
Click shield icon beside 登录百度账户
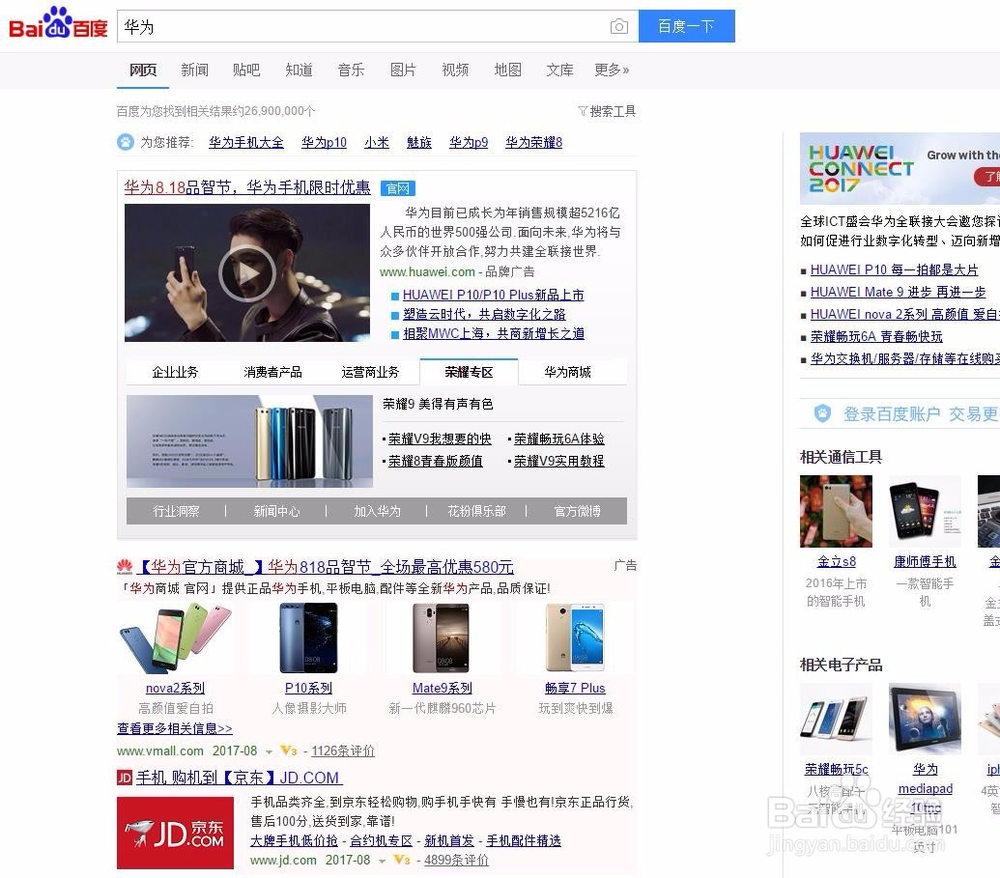click(823, 414)
